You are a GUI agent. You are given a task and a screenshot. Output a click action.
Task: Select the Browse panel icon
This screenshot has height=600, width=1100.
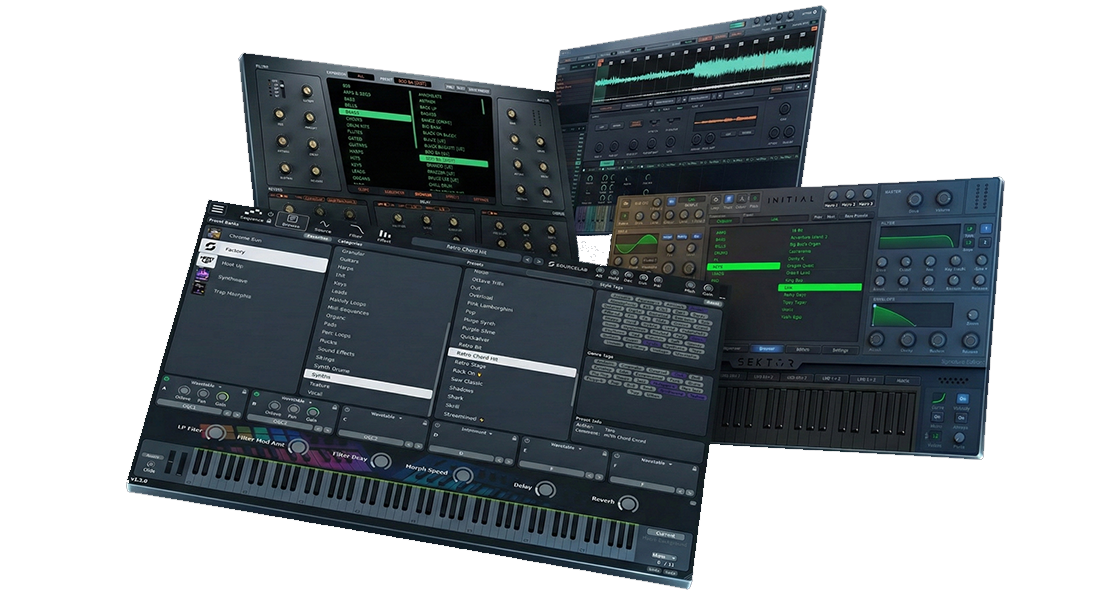pos(291,219)
